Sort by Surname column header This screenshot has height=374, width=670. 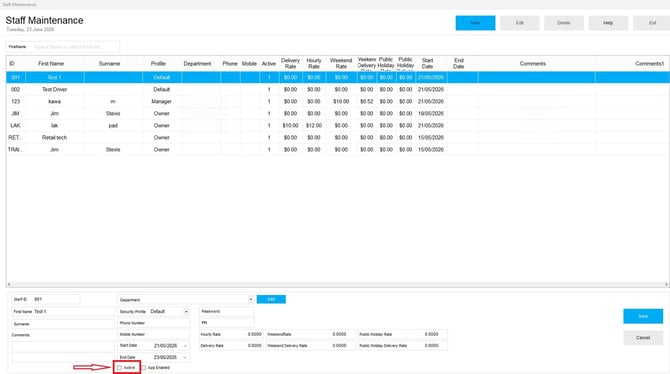(x=109, y=64)
